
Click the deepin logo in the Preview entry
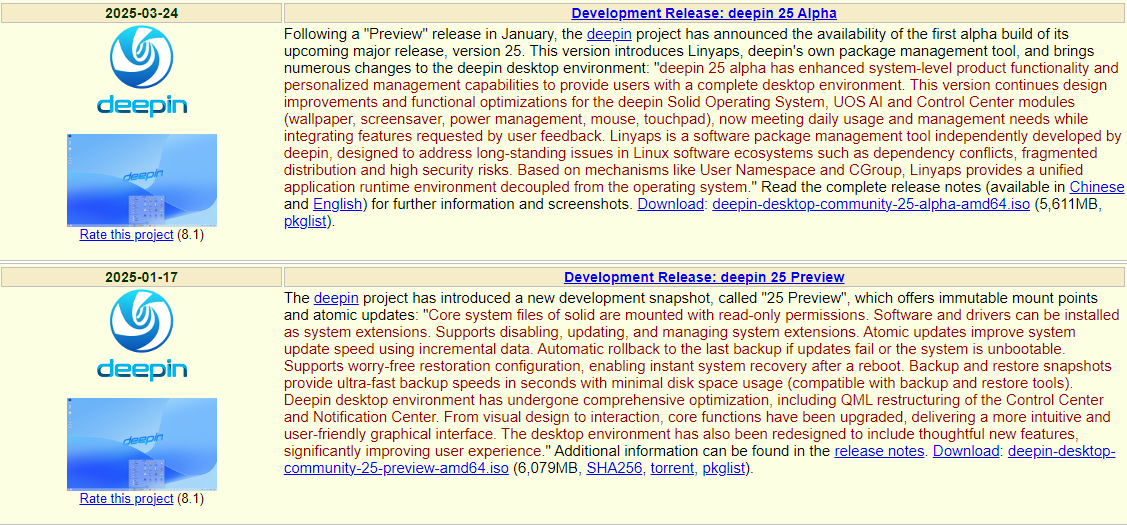142,336
